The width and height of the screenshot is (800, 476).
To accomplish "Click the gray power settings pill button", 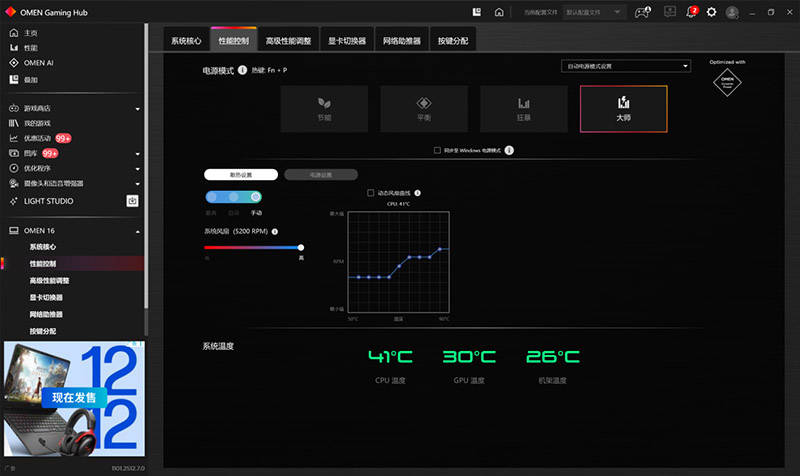I will coord(321,174).
